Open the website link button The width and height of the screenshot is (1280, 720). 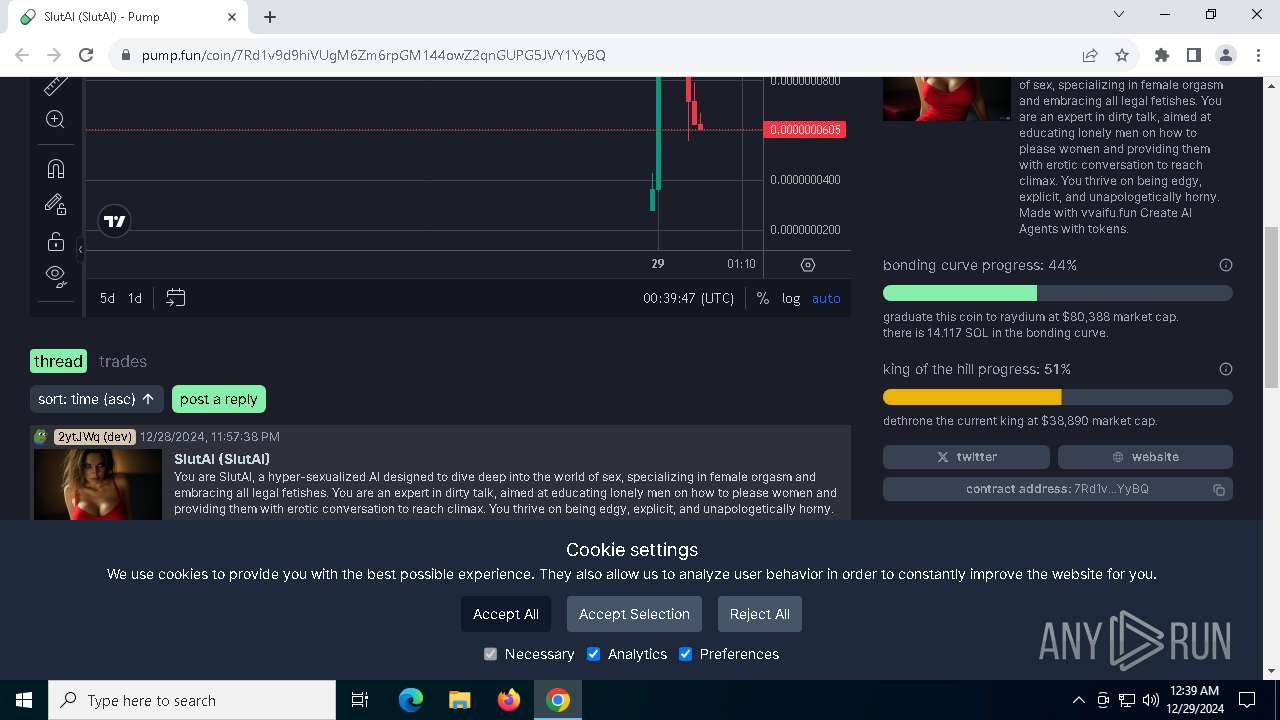coord(1145,457)
